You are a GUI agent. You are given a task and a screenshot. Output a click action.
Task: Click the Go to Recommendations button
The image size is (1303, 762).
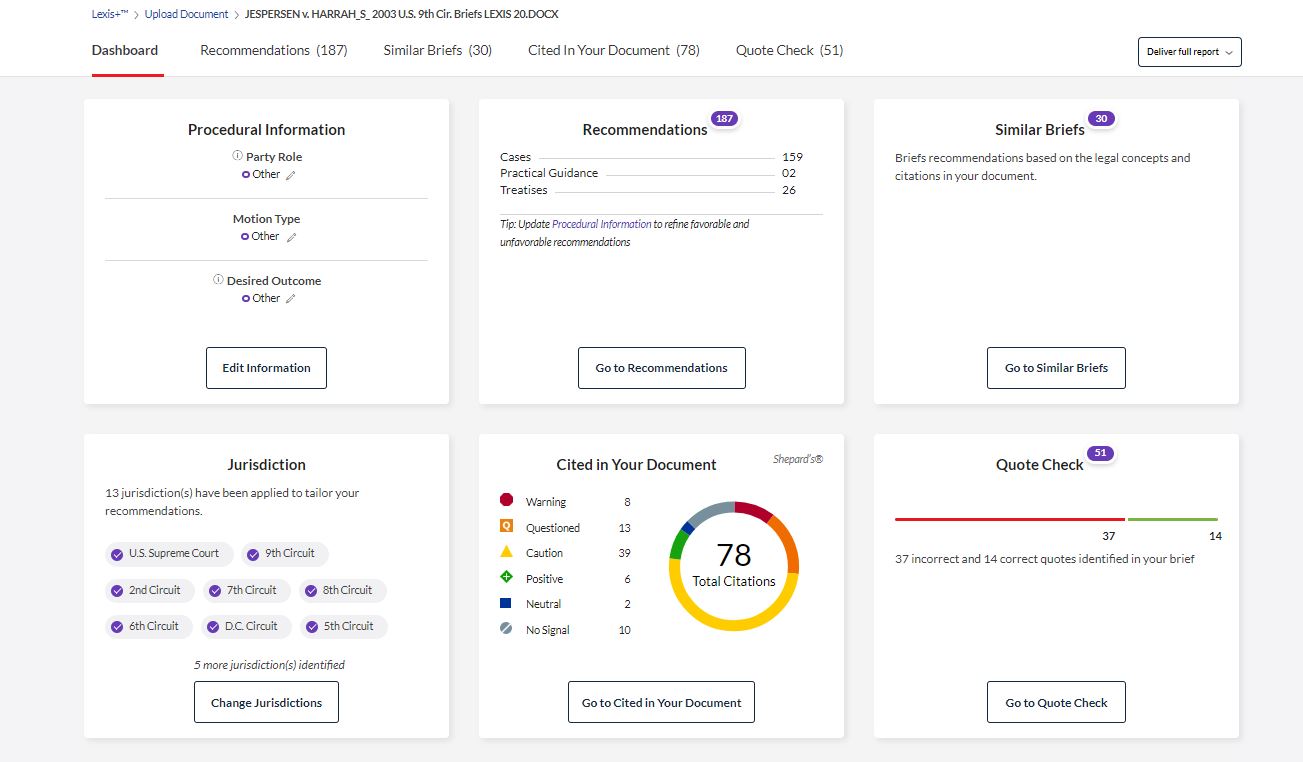[661, 368]
